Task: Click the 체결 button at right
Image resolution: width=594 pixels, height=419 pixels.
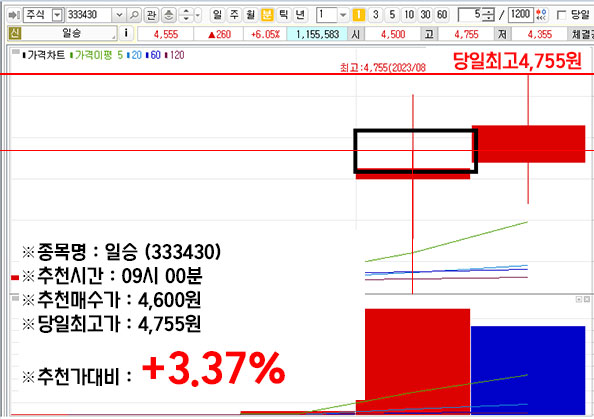Action: pyautogui.click(x=581, y=34)
